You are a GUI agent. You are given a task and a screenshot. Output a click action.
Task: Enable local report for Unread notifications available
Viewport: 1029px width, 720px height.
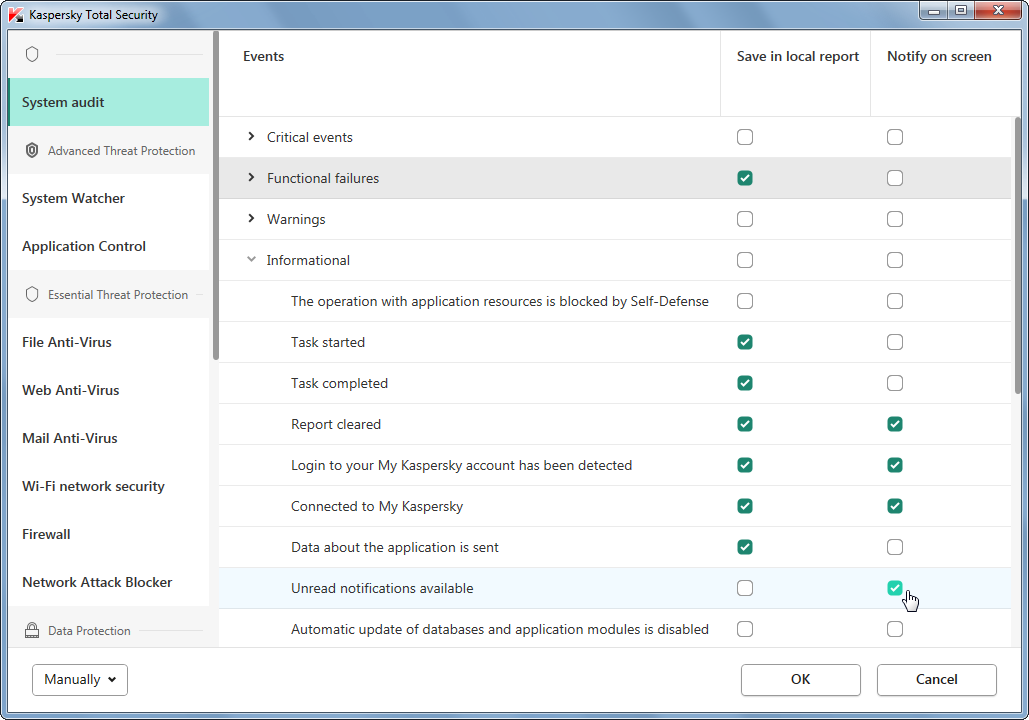pos(745,588)
